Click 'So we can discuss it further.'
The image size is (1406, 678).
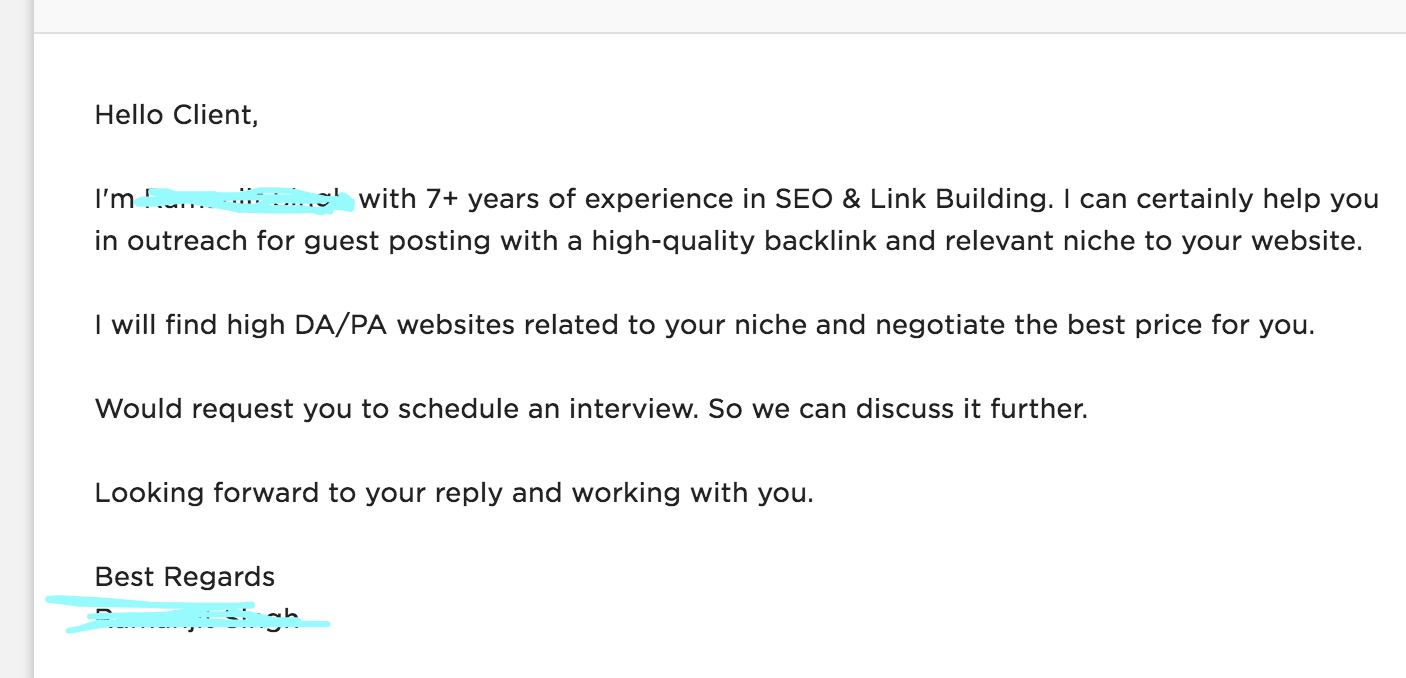897,409
